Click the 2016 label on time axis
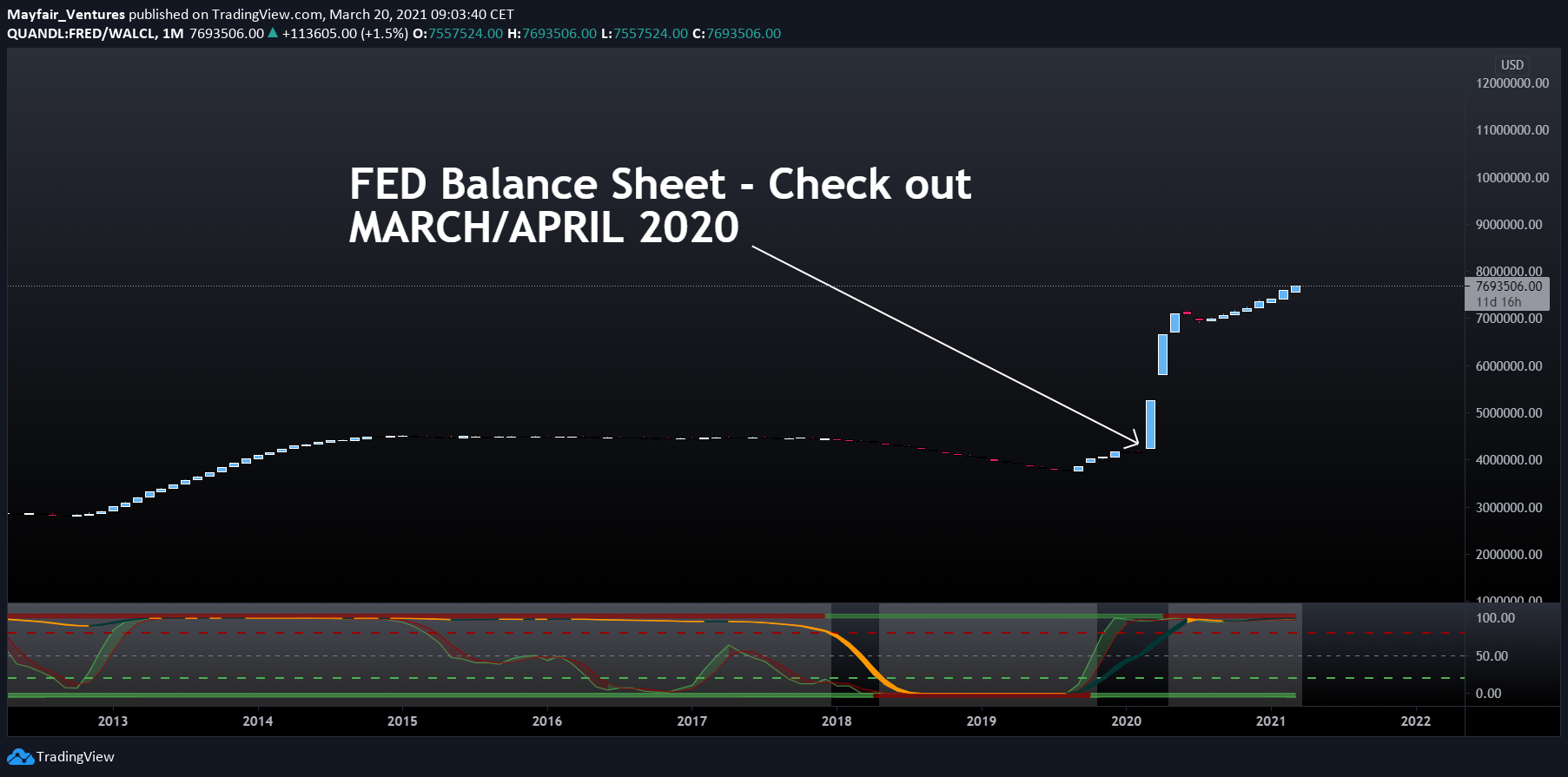Screen dimensions: 1568x777 547,721
